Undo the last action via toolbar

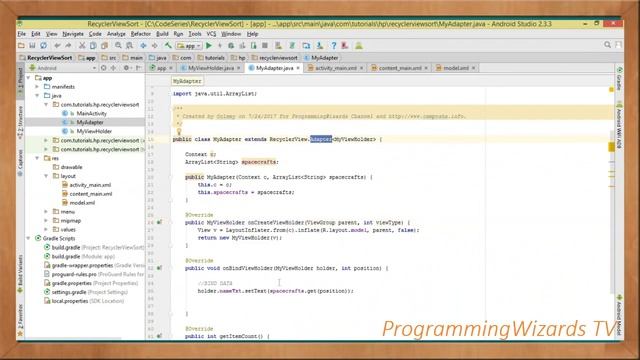click(57, 46)
